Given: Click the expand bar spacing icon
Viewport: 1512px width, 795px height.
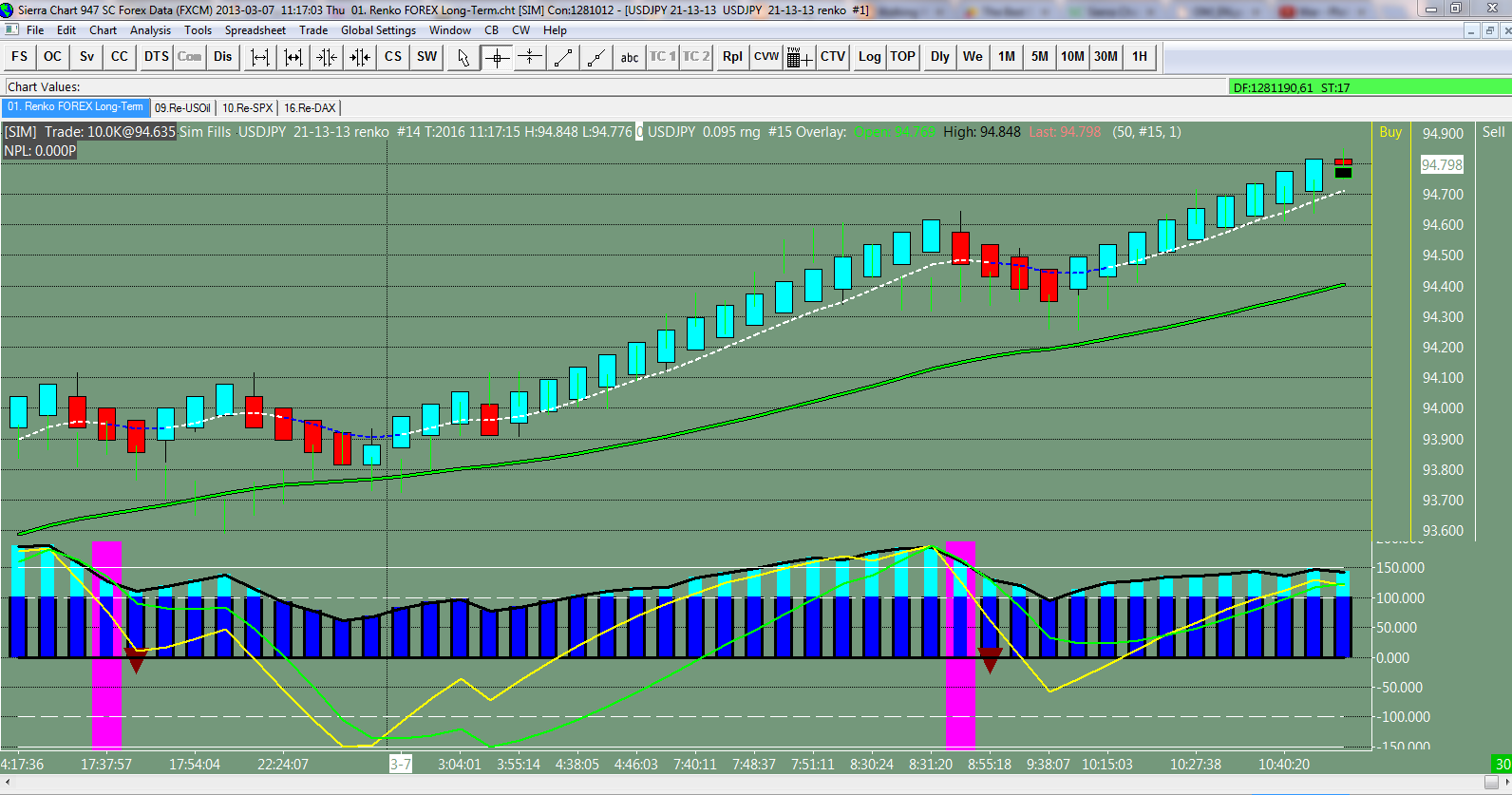Looking at the screenshot, I should (259, 57).
